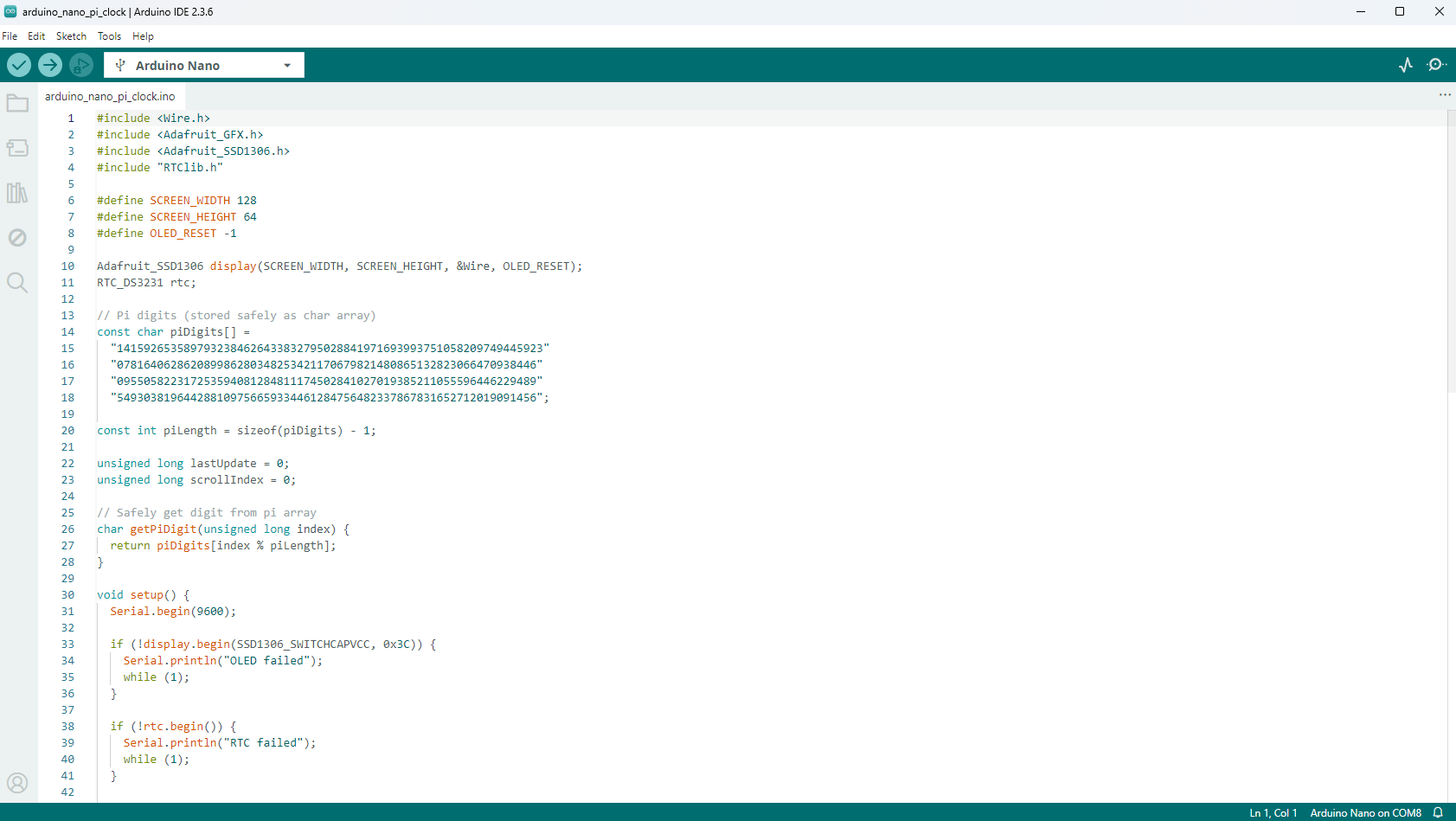Open the Serial Plotter
This screenshot has height=821, width=1456.
tap(1406, 65)
